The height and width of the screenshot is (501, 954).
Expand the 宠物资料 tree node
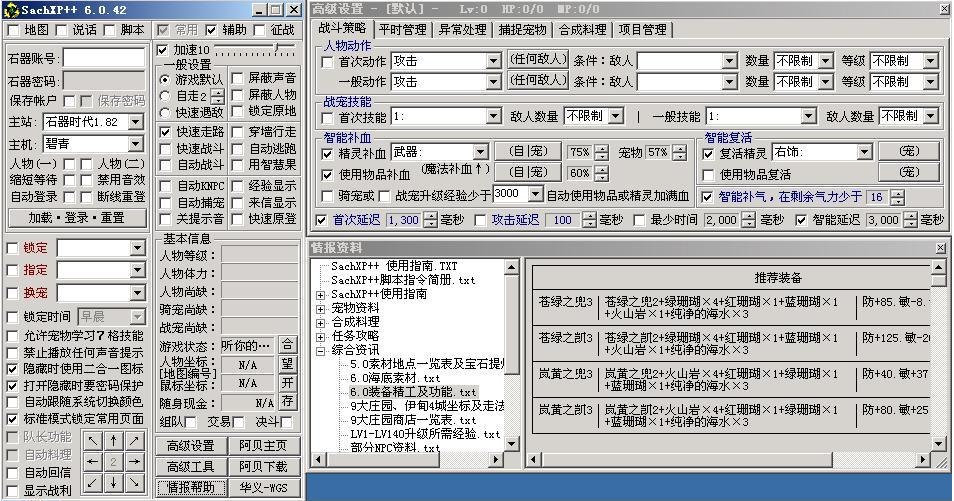pos(321,308)
